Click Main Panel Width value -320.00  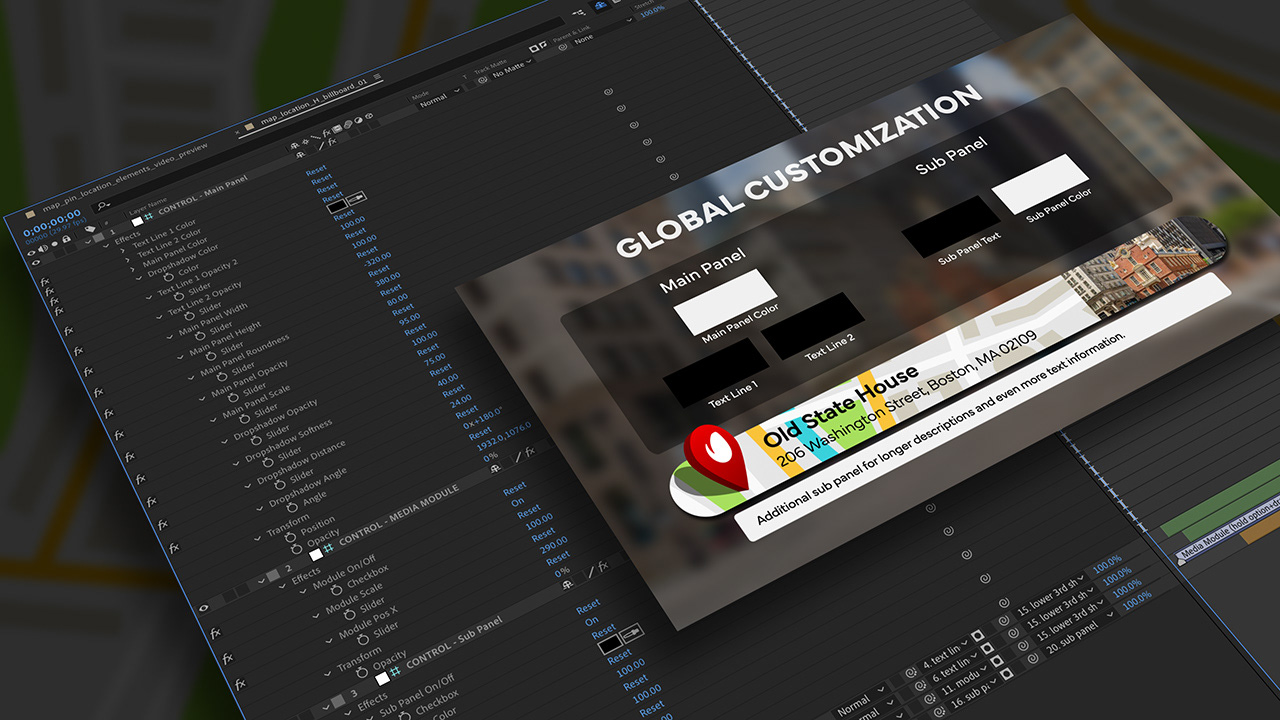pyautogui.click(x=377, y=259)
